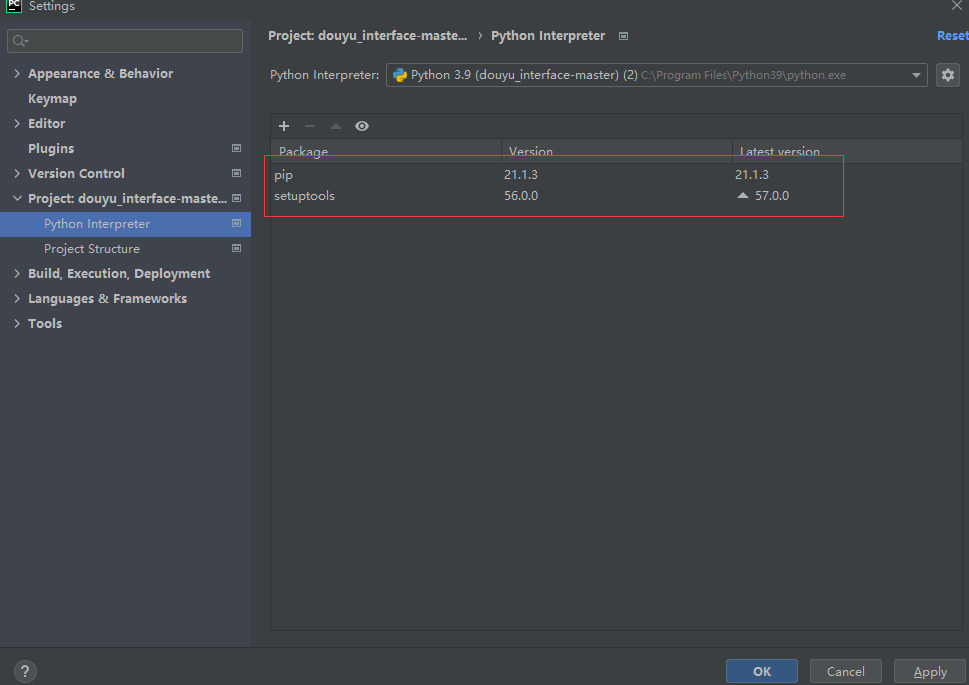This screenshot has width=969, height=685.
Task: Open the help question mark button
Action: 25,671
